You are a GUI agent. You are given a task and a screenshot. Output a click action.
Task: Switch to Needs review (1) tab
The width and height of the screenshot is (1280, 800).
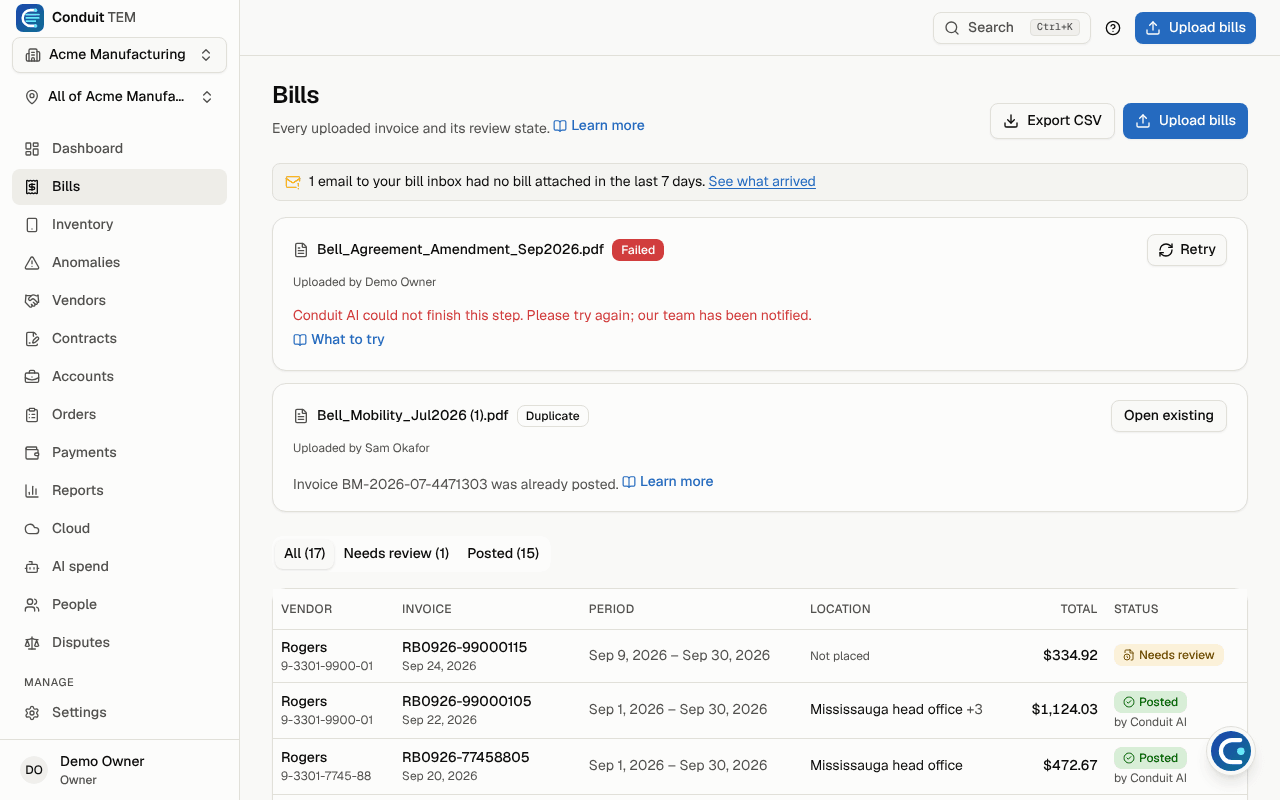[x=396, y=553]
